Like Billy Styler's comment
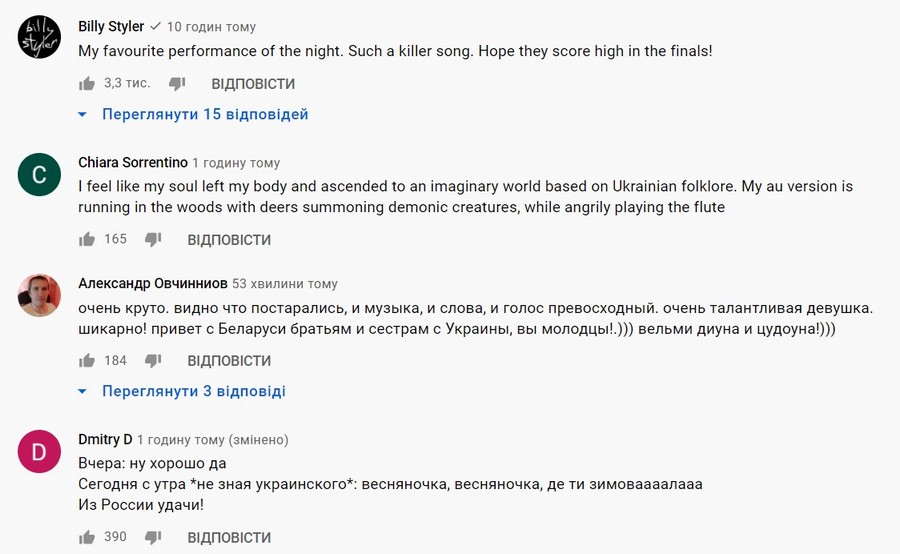 coord(87,84)
